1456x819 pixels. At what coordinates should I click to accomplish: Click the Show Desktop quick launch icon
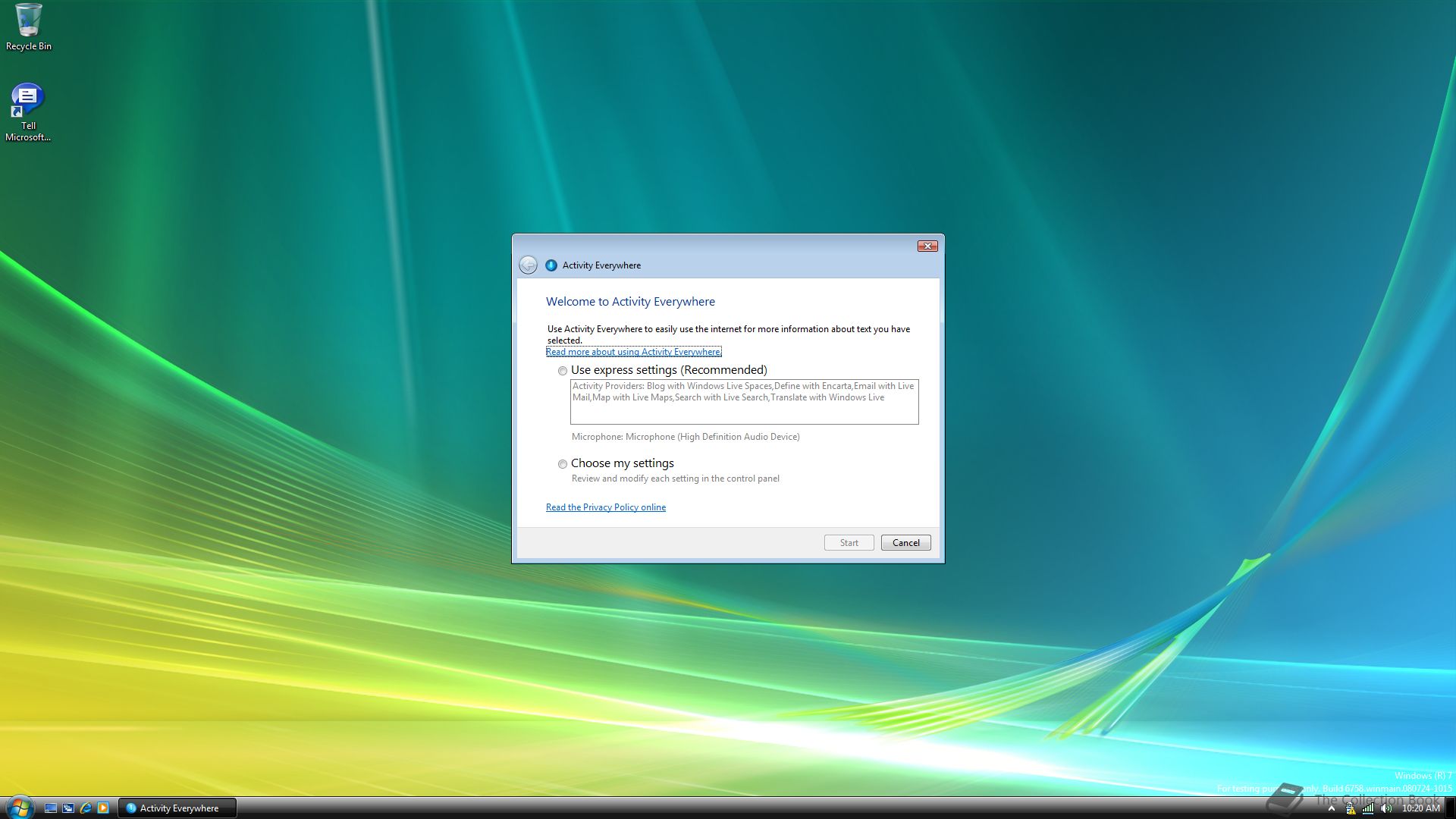pos(51,808)
